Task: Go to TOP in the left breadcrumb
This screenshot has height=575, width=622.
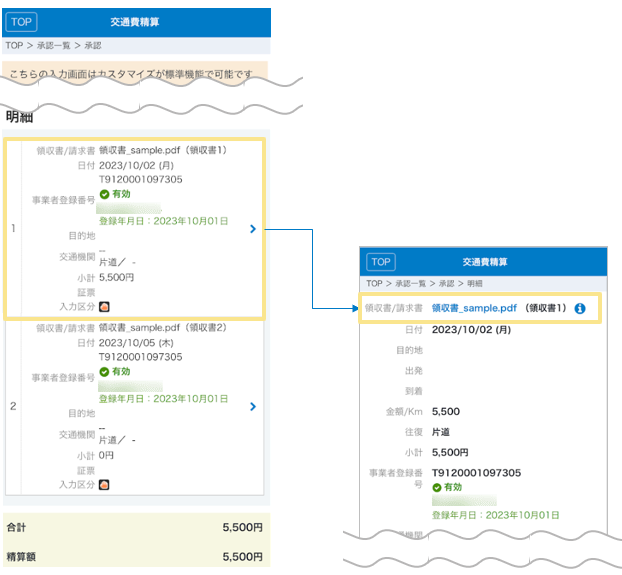Action: 13,46
